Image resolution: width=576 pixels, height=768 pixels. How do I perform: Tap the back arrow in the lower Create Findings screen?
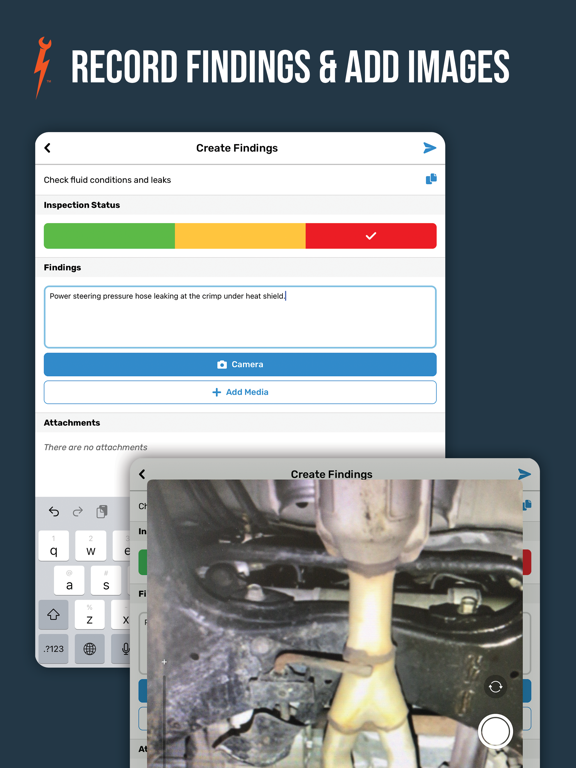coord(142,474)
